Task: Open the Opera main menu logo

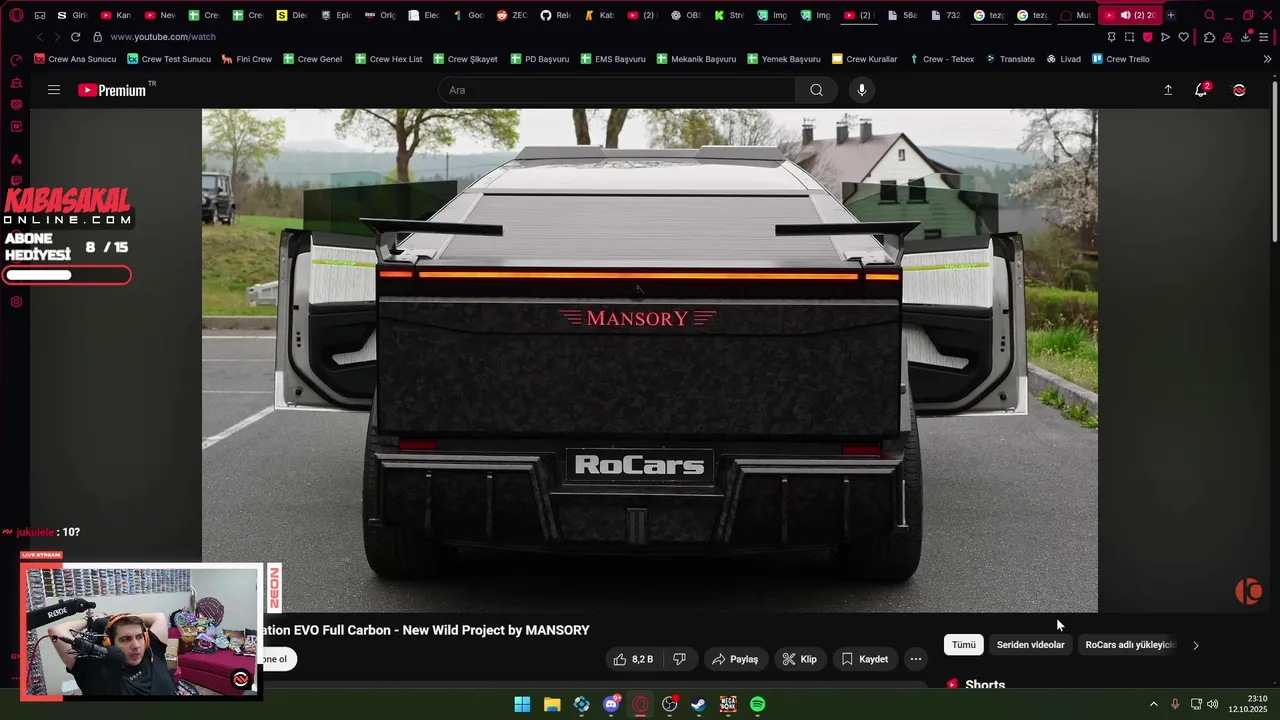Action: point(16,15)
